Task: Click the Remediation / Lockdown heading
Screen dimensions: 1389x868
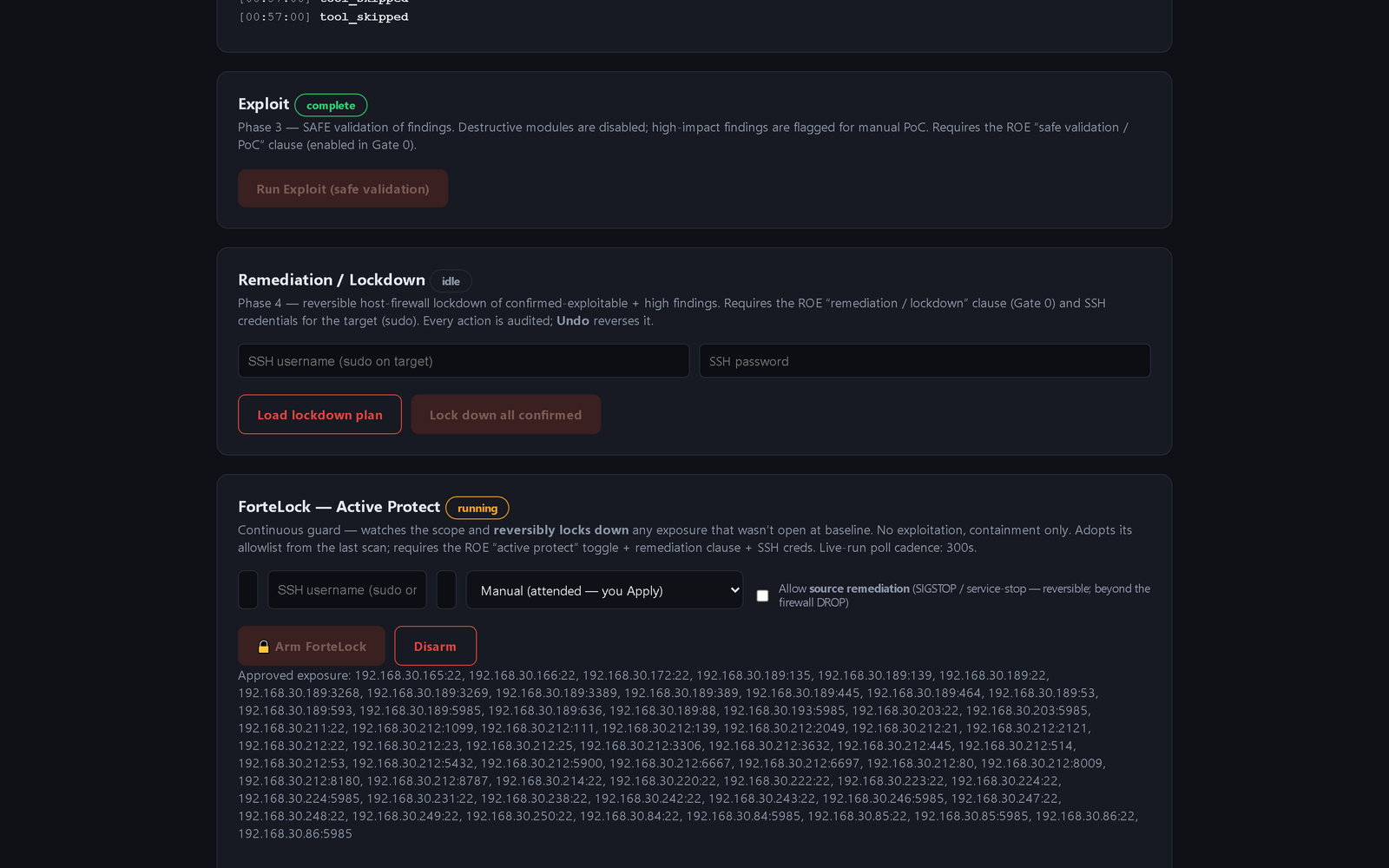Action: pos(332,279)
